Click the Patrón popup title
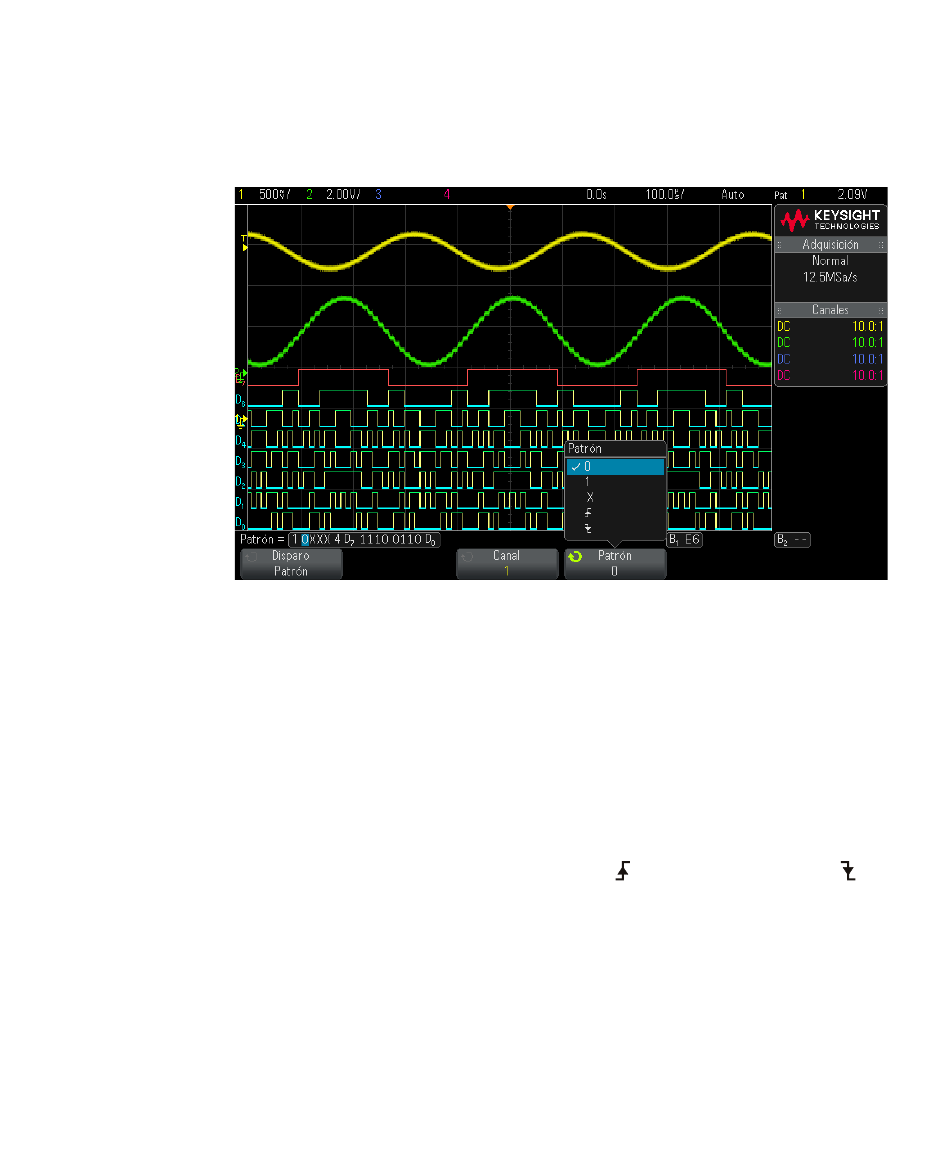This screenshot has width=950, height=1165. 585,449
